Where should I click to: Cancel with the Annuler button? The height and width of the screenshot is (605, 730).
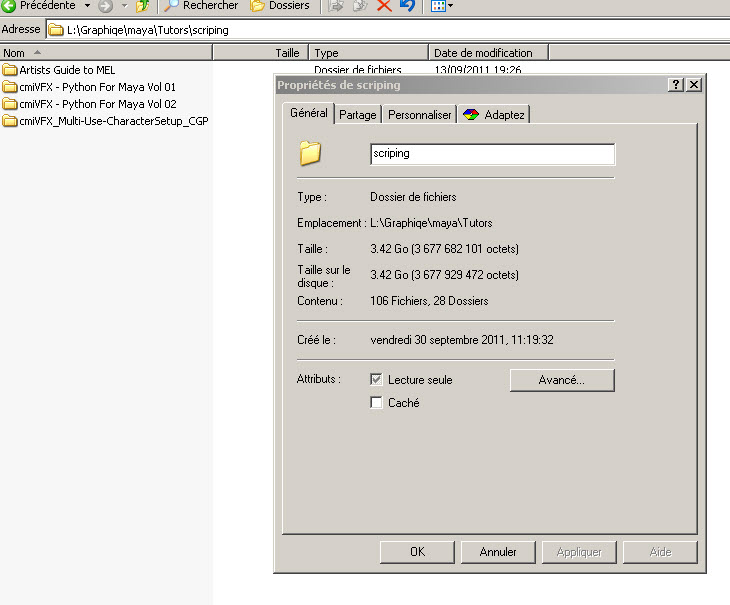[x=498, y=552]
